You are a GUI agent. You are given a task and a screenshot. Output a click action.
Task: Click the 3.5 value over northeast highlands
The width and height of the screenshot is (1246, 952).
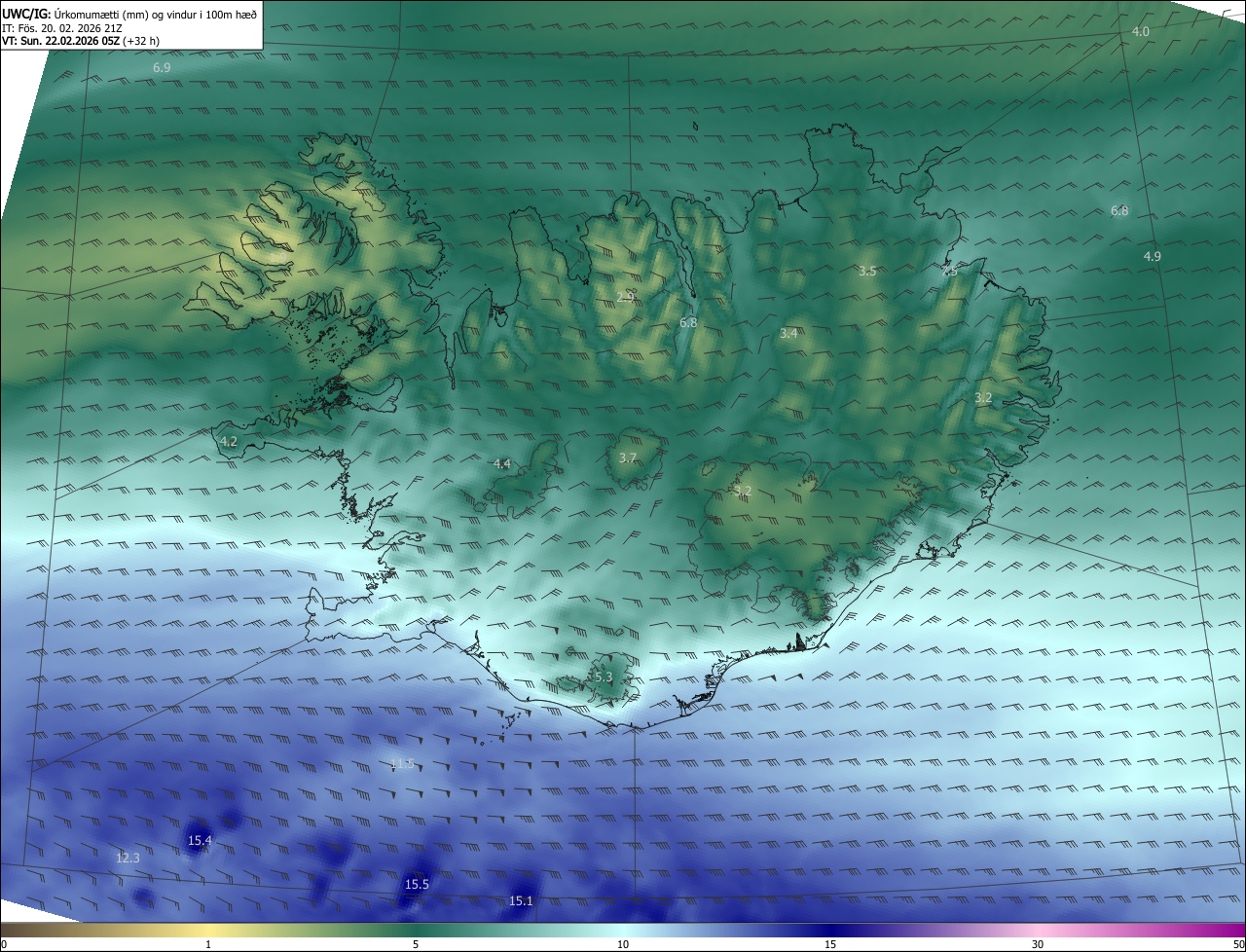867,272
